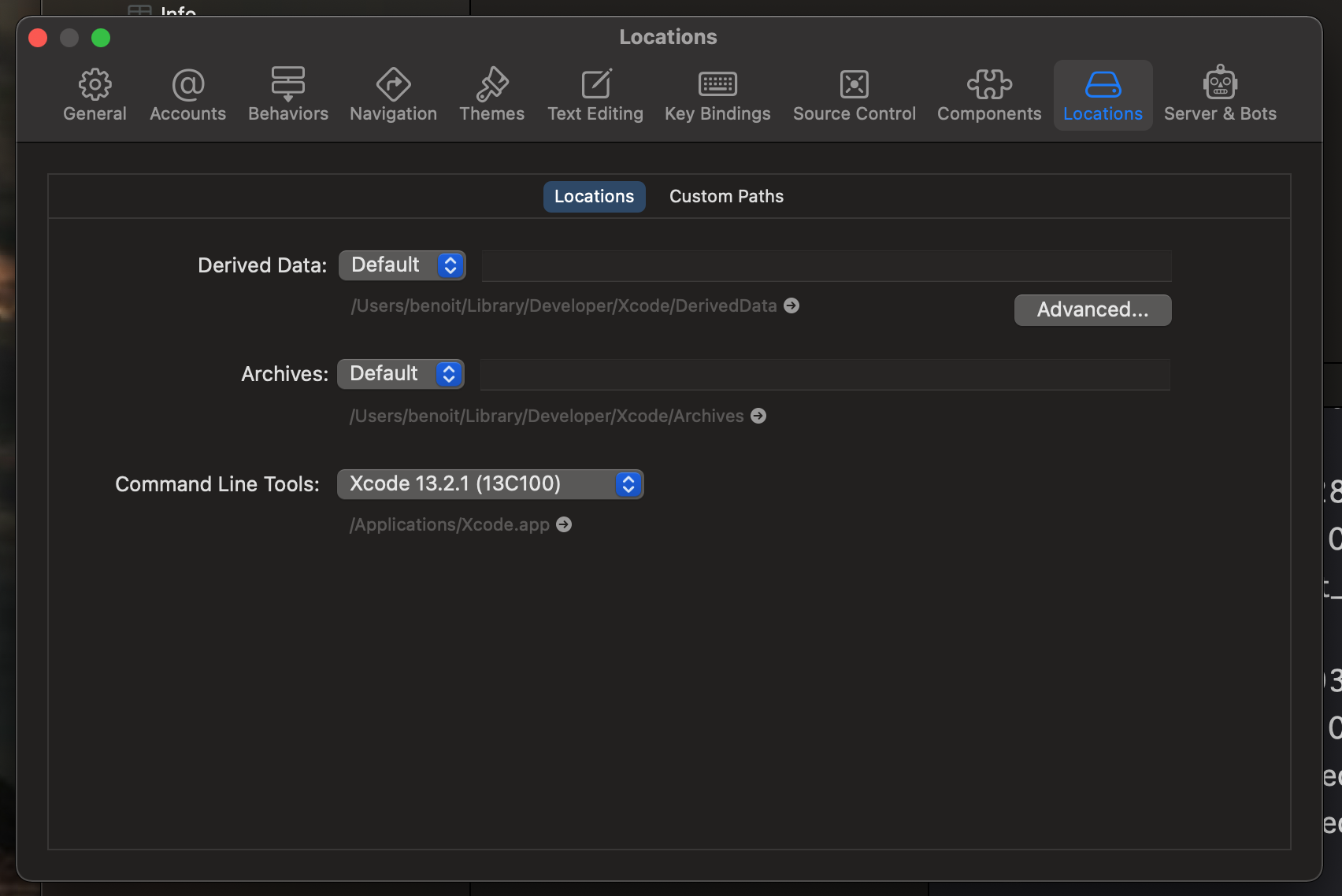The height and width of the screenshot is (896, 1342).
Task: Switch to the Custom Paths tab
Action: coord(726,197)
